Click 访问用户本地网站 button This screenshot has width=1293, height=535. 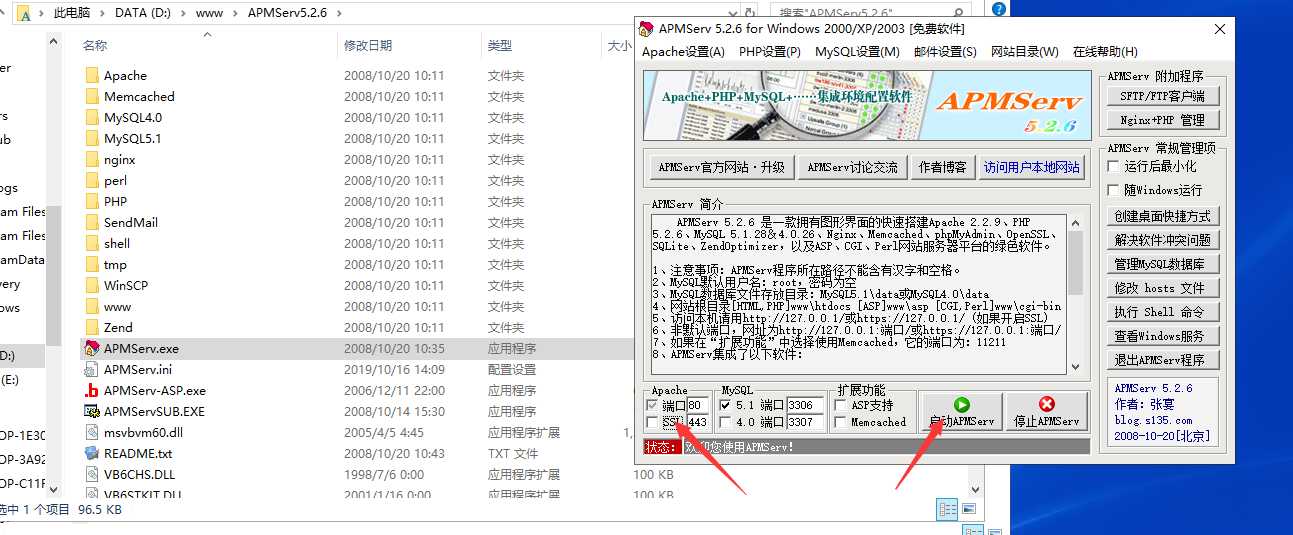click(x=1032, y=167)
